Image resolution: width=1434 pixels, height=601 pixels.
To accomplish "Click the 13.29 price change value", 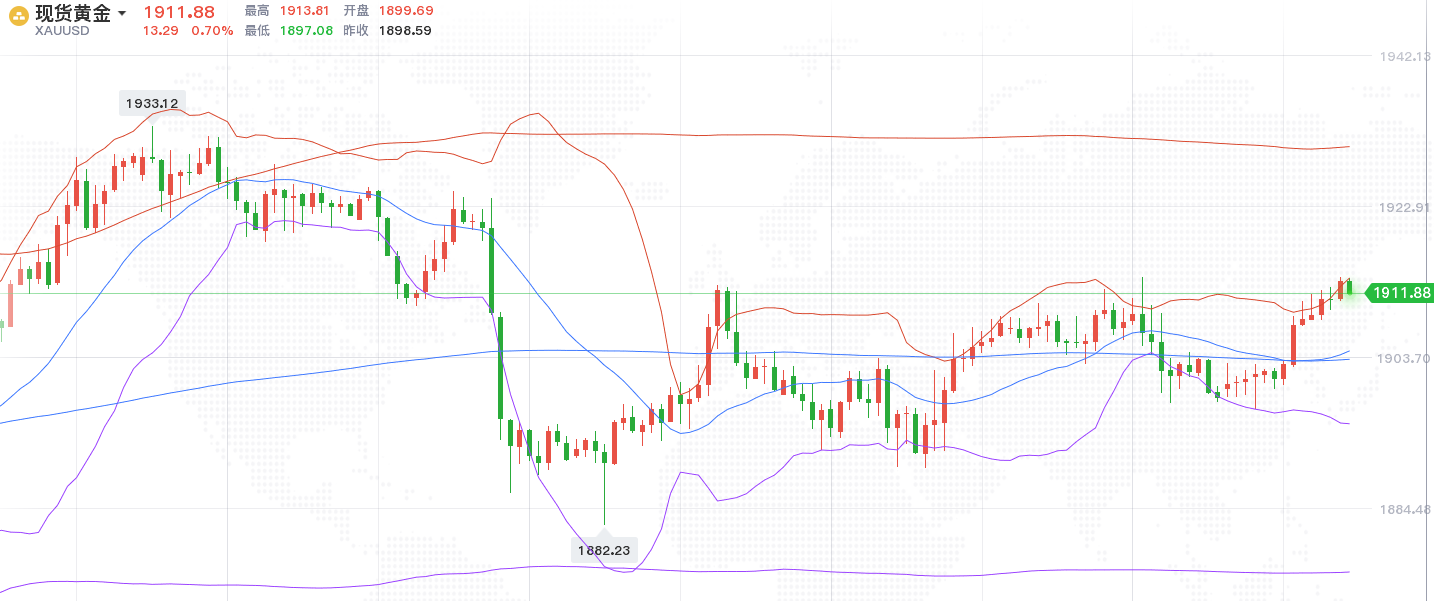I will coord(161,31).
